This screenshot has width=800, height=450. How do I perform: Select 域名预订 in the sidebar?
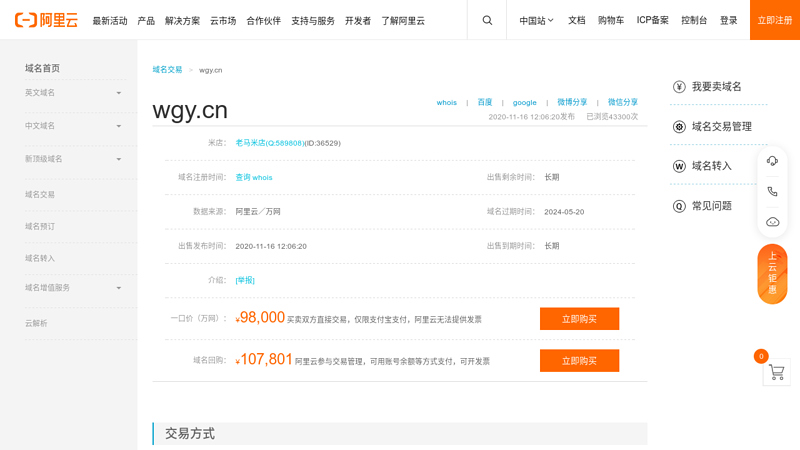[x=40, y=227]
